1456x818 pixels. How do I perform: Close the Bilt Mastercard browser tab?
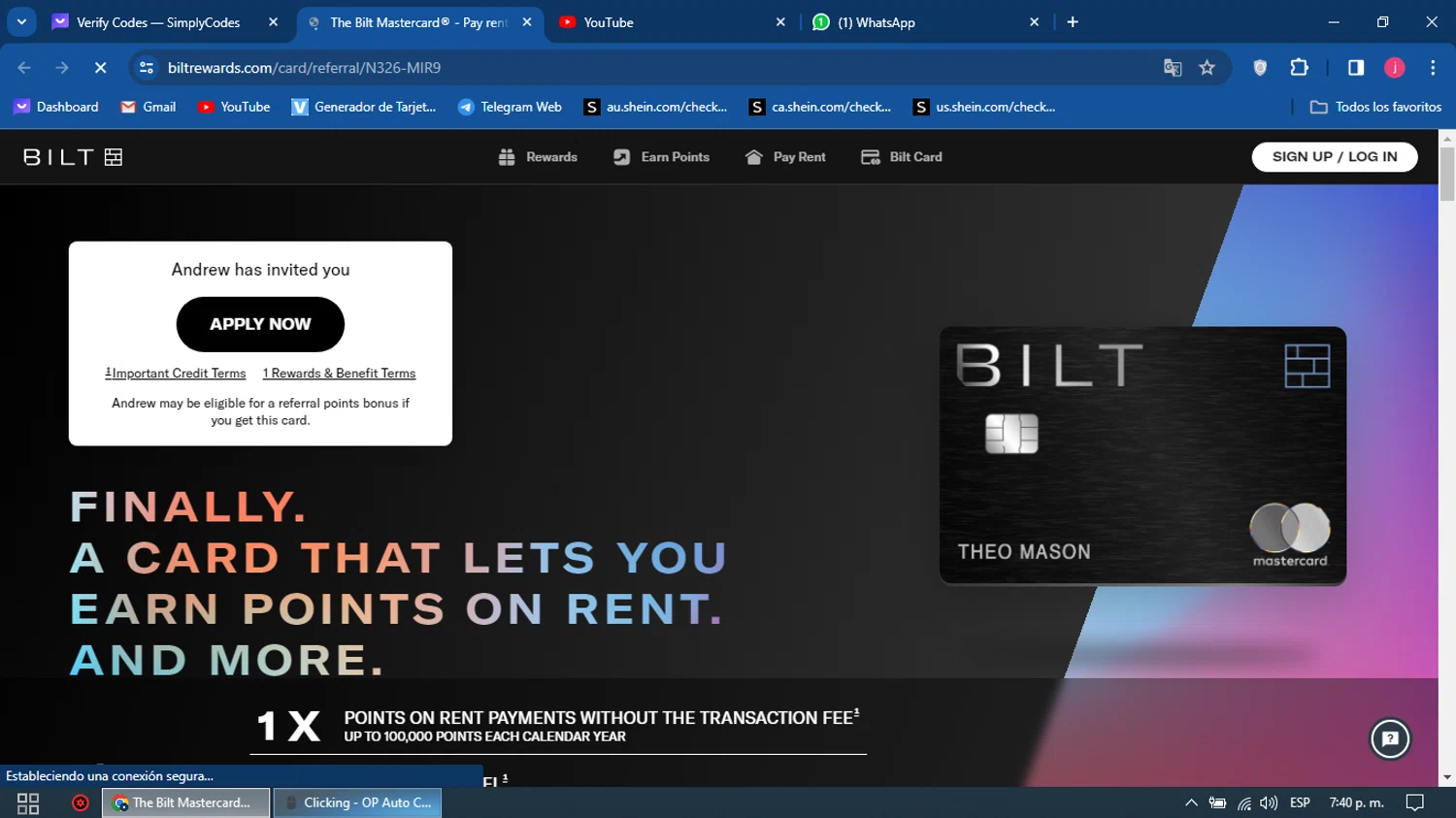coord(527,22)
